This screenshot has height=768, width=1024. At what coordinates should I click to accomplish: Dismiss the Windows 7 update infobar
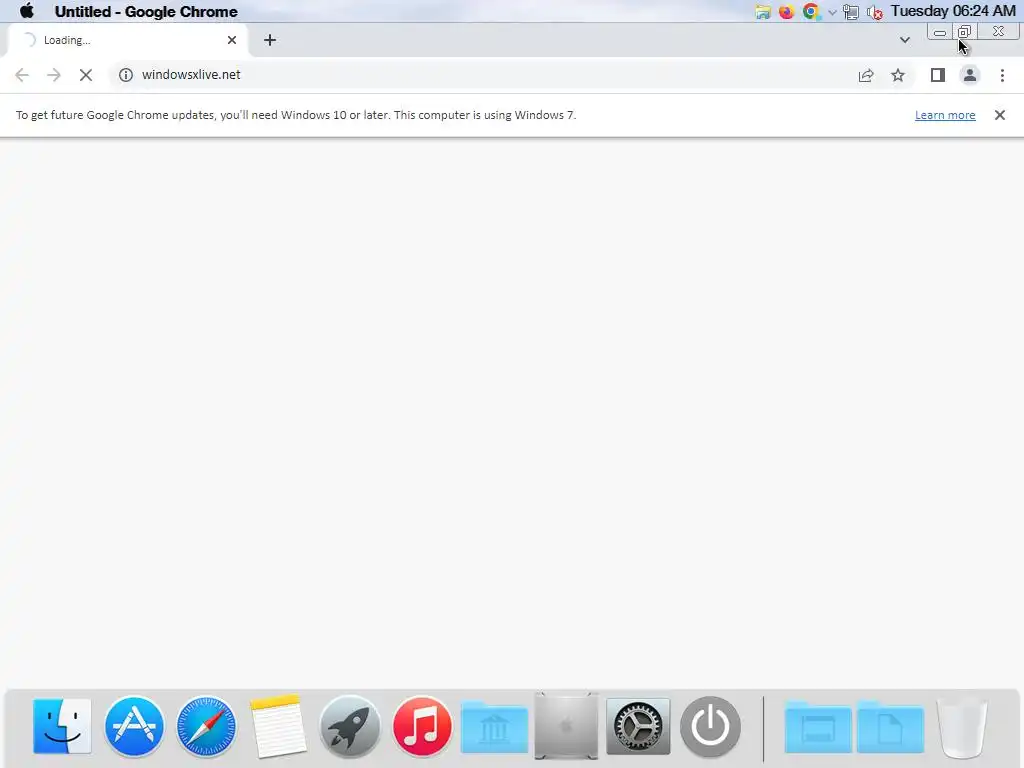1000,115
